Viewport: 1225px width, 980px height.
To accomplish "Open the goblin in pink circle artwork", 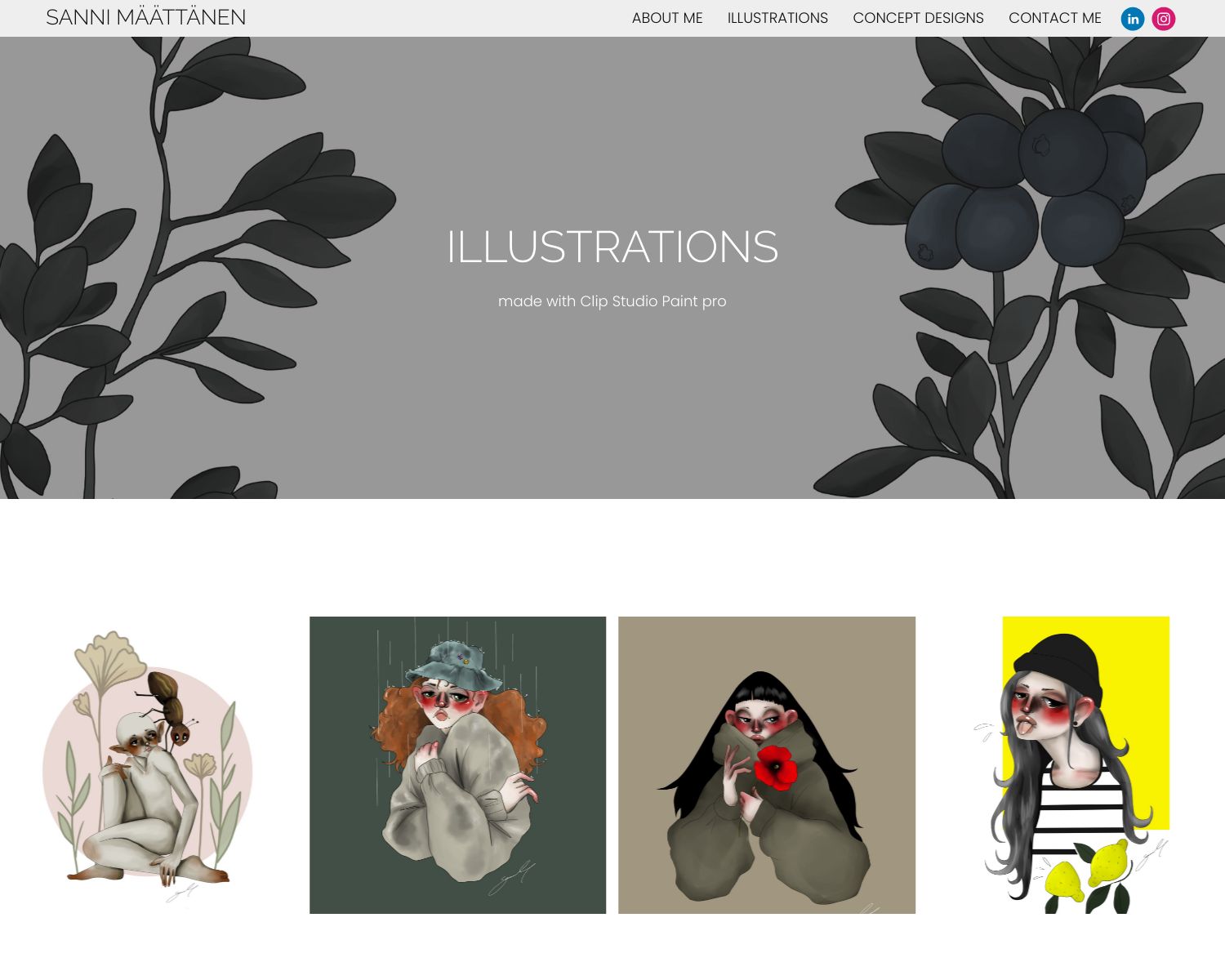I will [x=148, y=765].
